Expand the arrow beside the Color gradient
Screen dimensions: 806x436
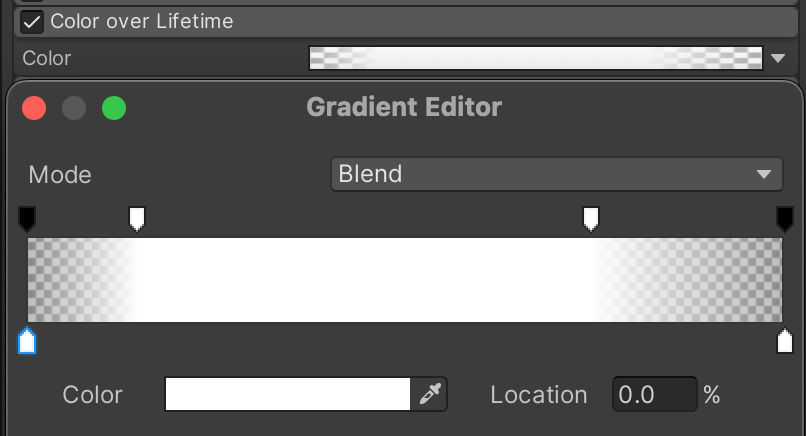pos(780,59)
